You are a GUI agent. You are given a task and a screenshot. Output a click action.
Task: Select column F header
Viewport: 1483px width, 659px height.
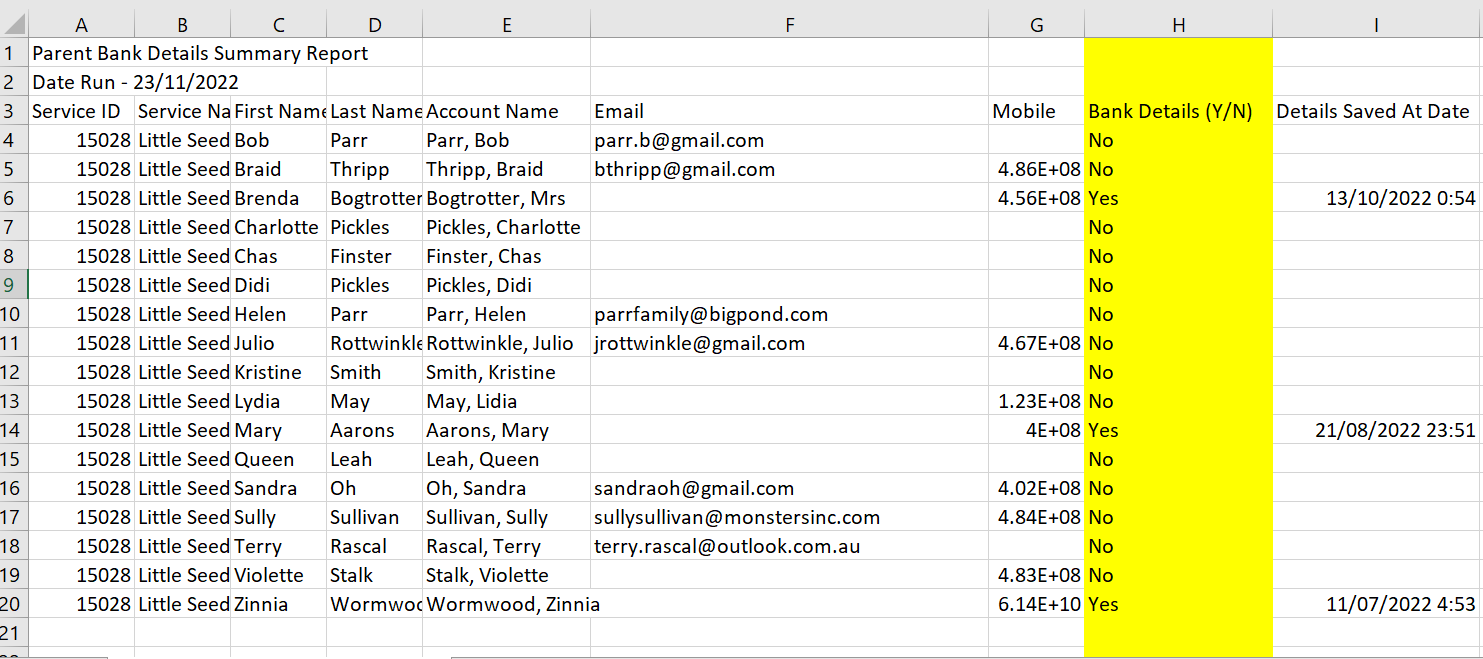point(789,25)
